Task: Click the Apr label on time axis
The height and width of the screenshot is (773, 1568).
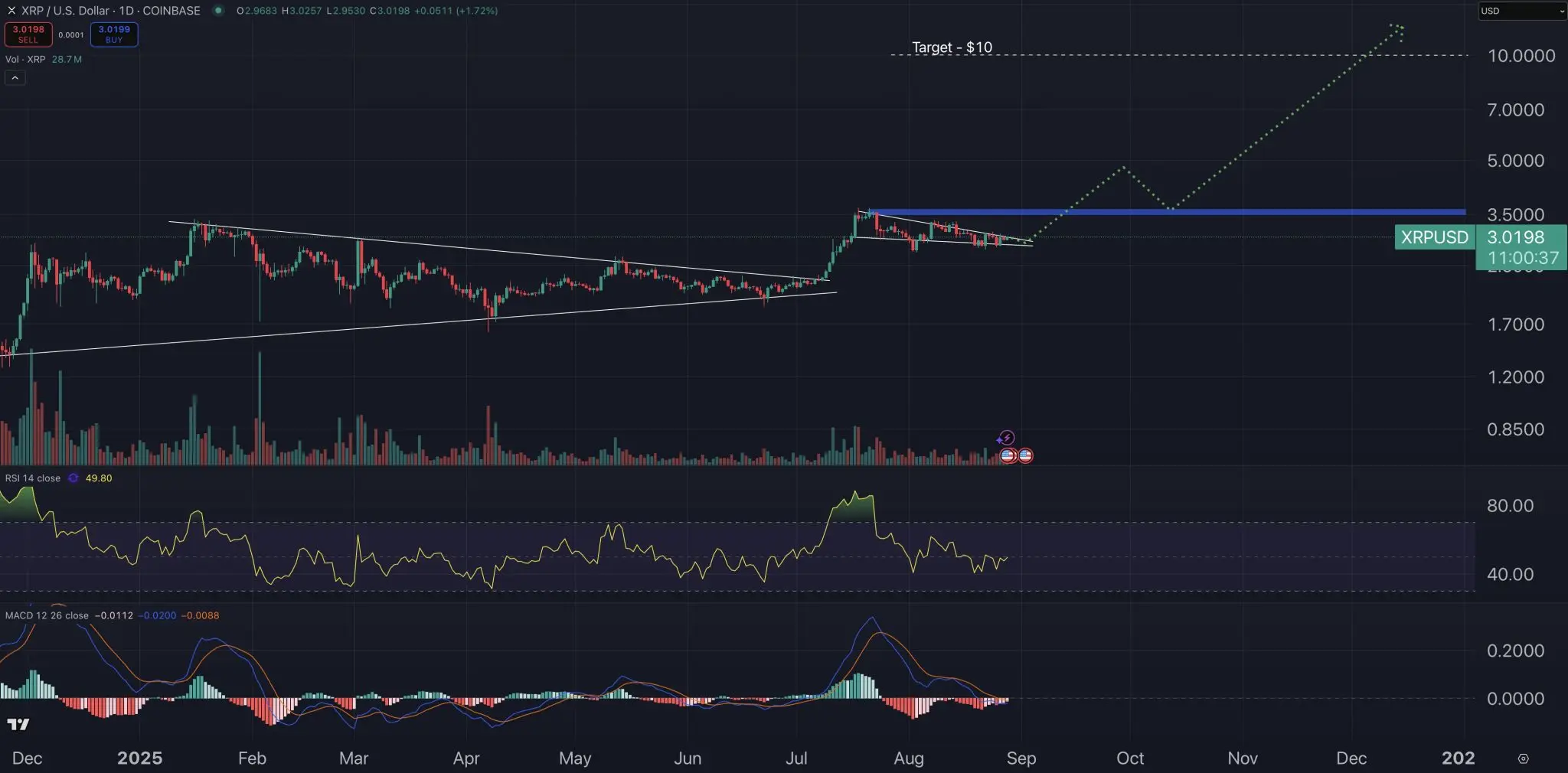Action: pyautogui.click(x=466, y=758)
